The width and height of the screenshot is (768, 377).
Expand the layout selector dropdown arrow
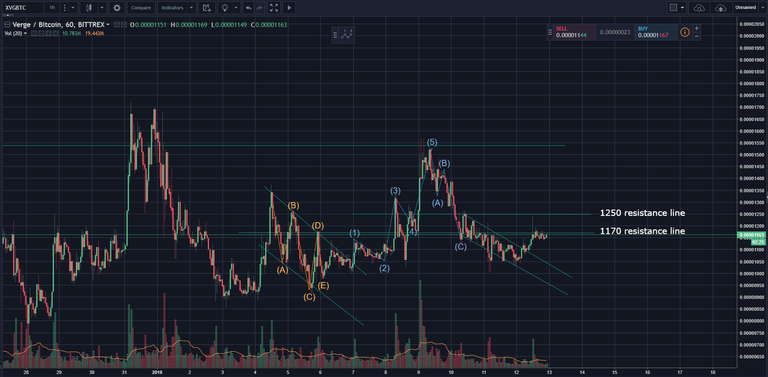click(x=682, y=8)
